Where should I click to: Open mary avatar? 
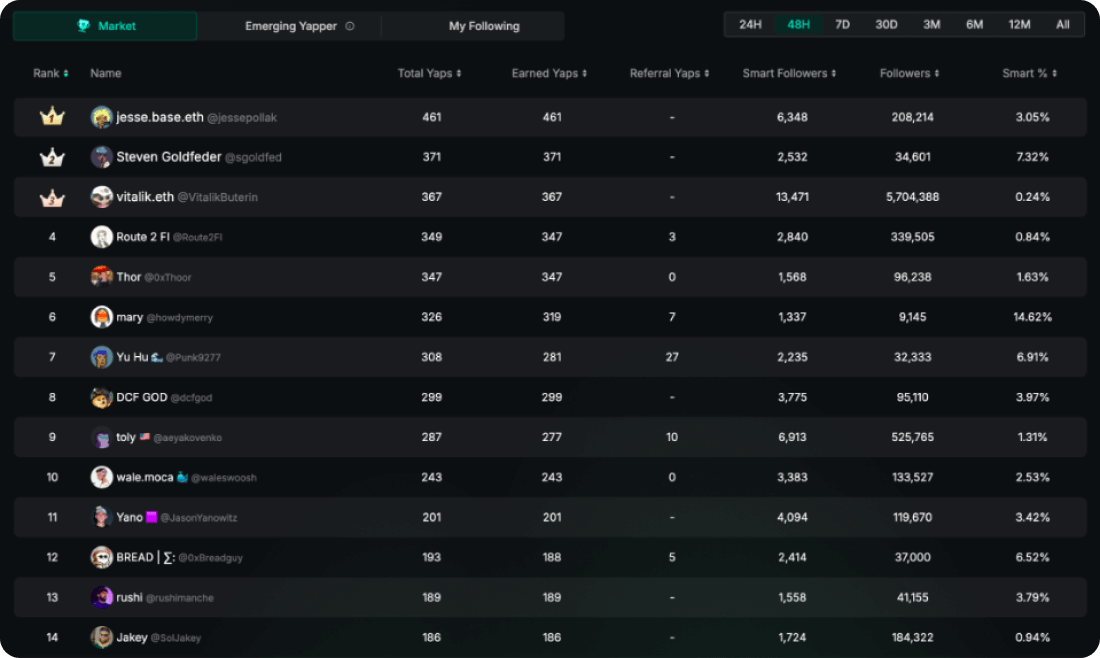(x=102, y=317)
